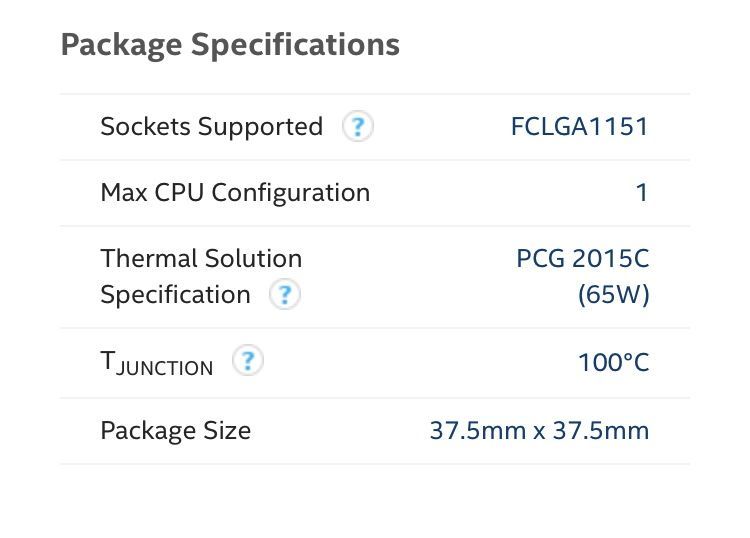Screen dimensions: 750x538
Task: Click the 37.5mm x 37.5mm package size value
Action: tap(539, 431)
